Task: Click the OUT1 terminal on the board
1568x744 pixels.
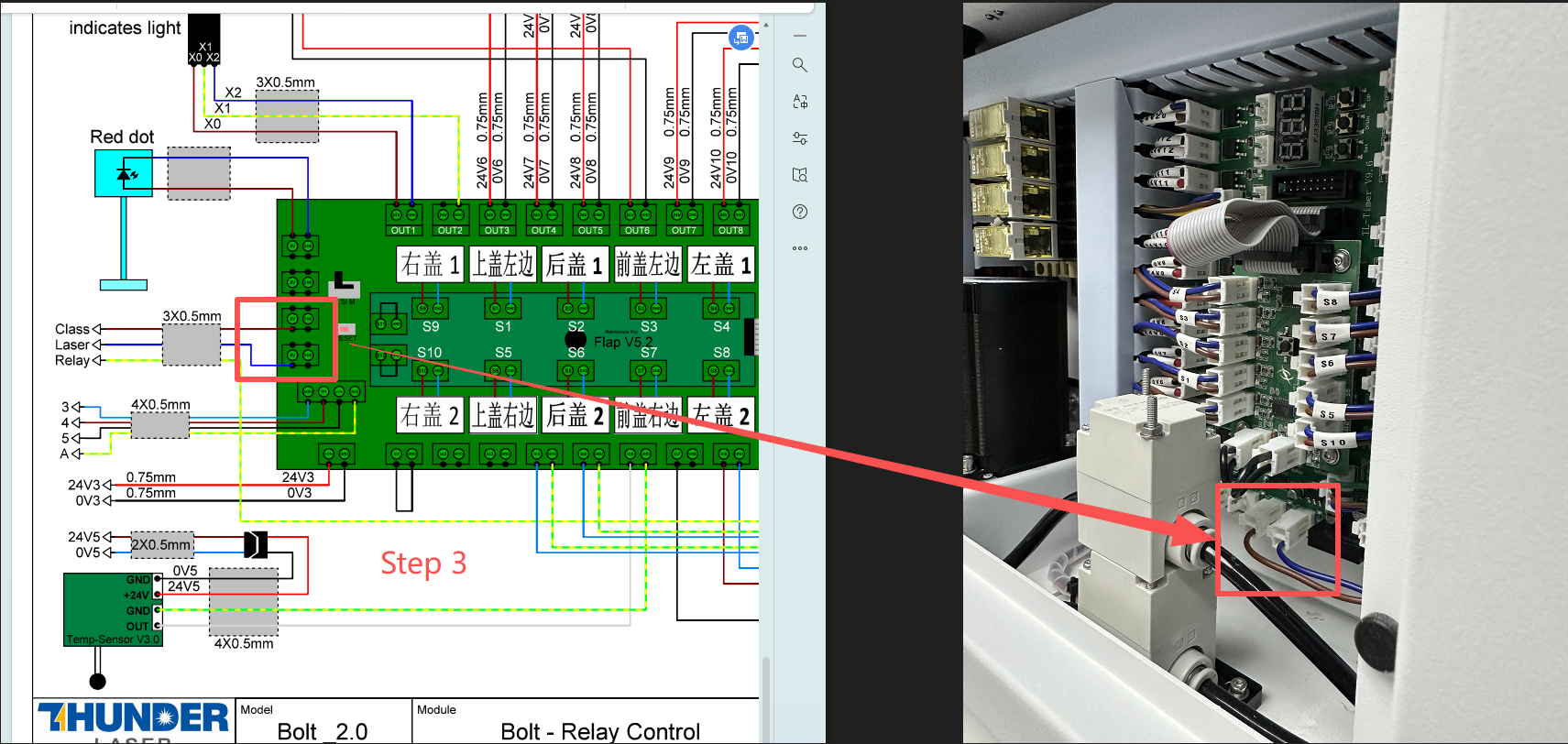Action: point(403,220)
